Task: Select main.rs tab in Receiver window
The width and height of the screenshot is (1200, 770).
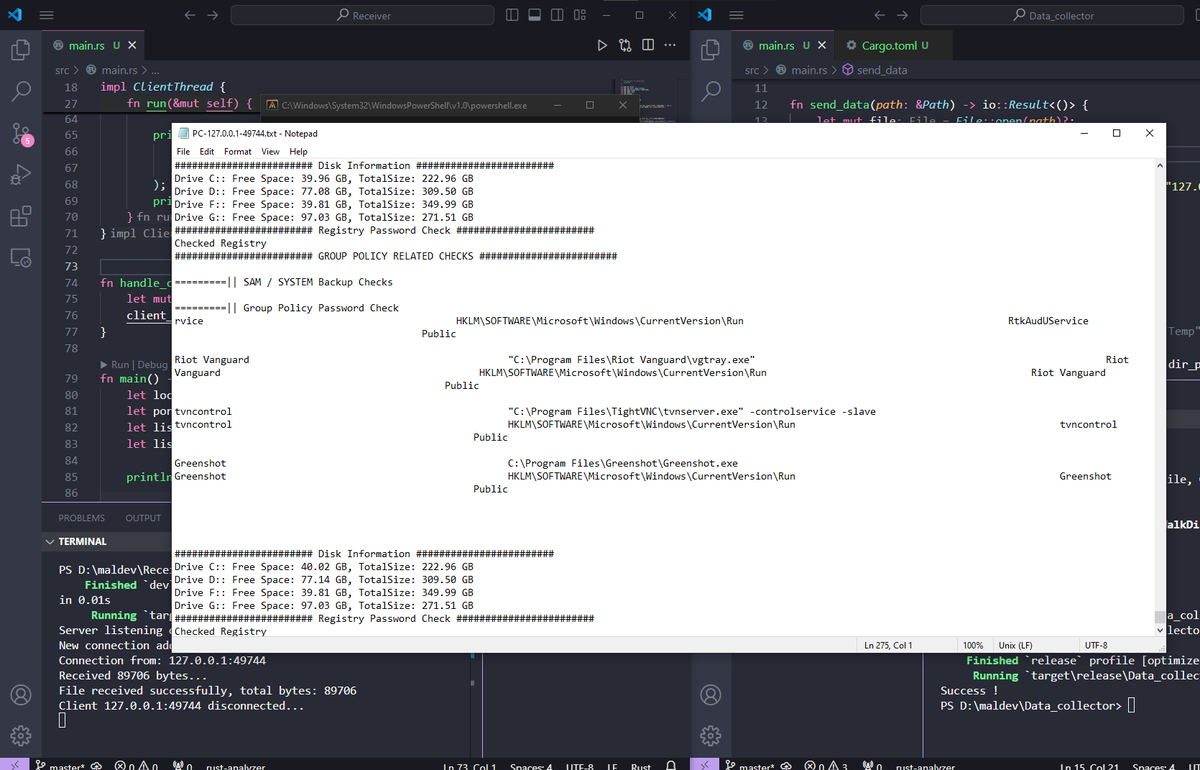Action: 93,46
